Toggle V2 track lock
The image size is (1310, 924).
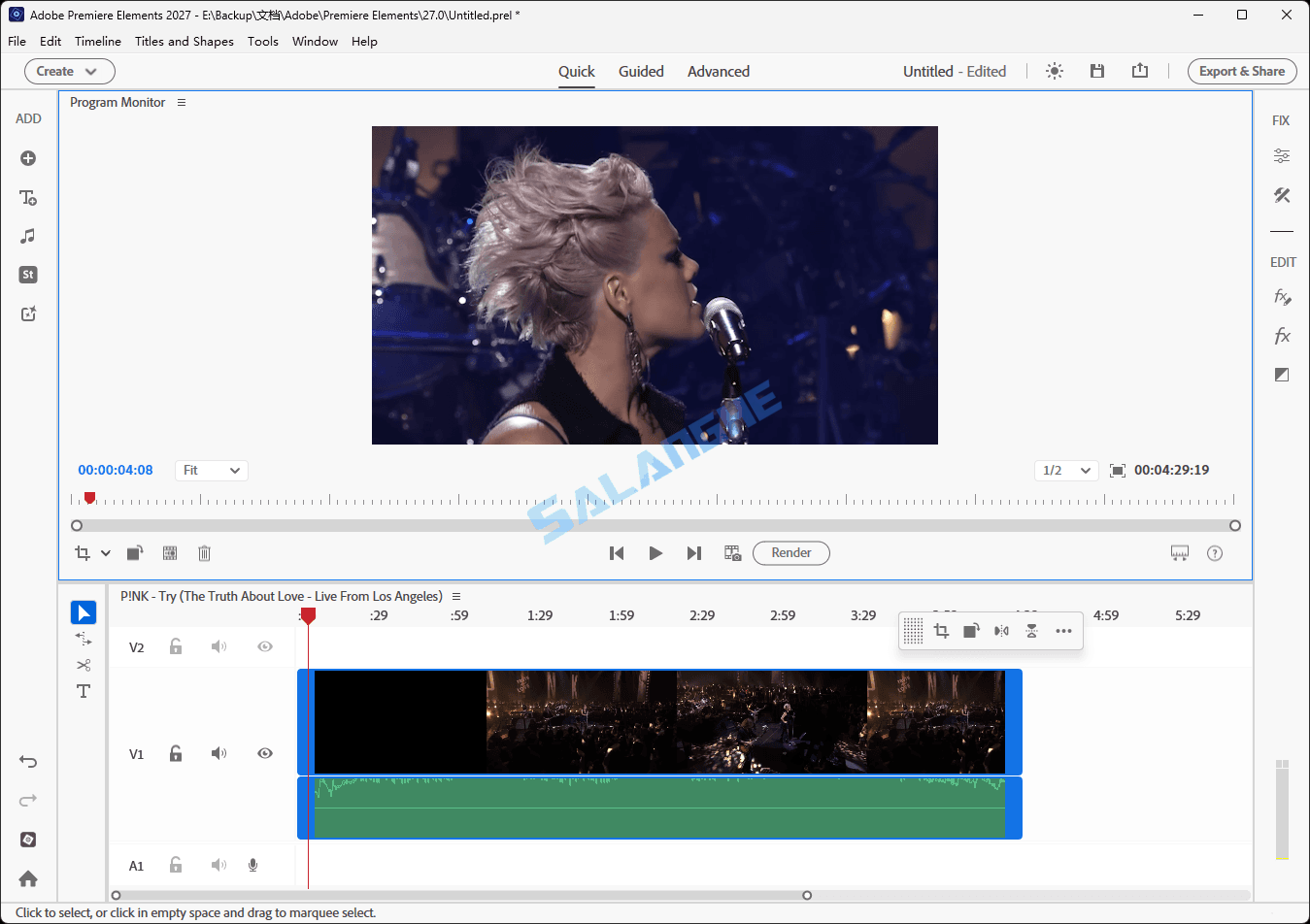point(176,646)
